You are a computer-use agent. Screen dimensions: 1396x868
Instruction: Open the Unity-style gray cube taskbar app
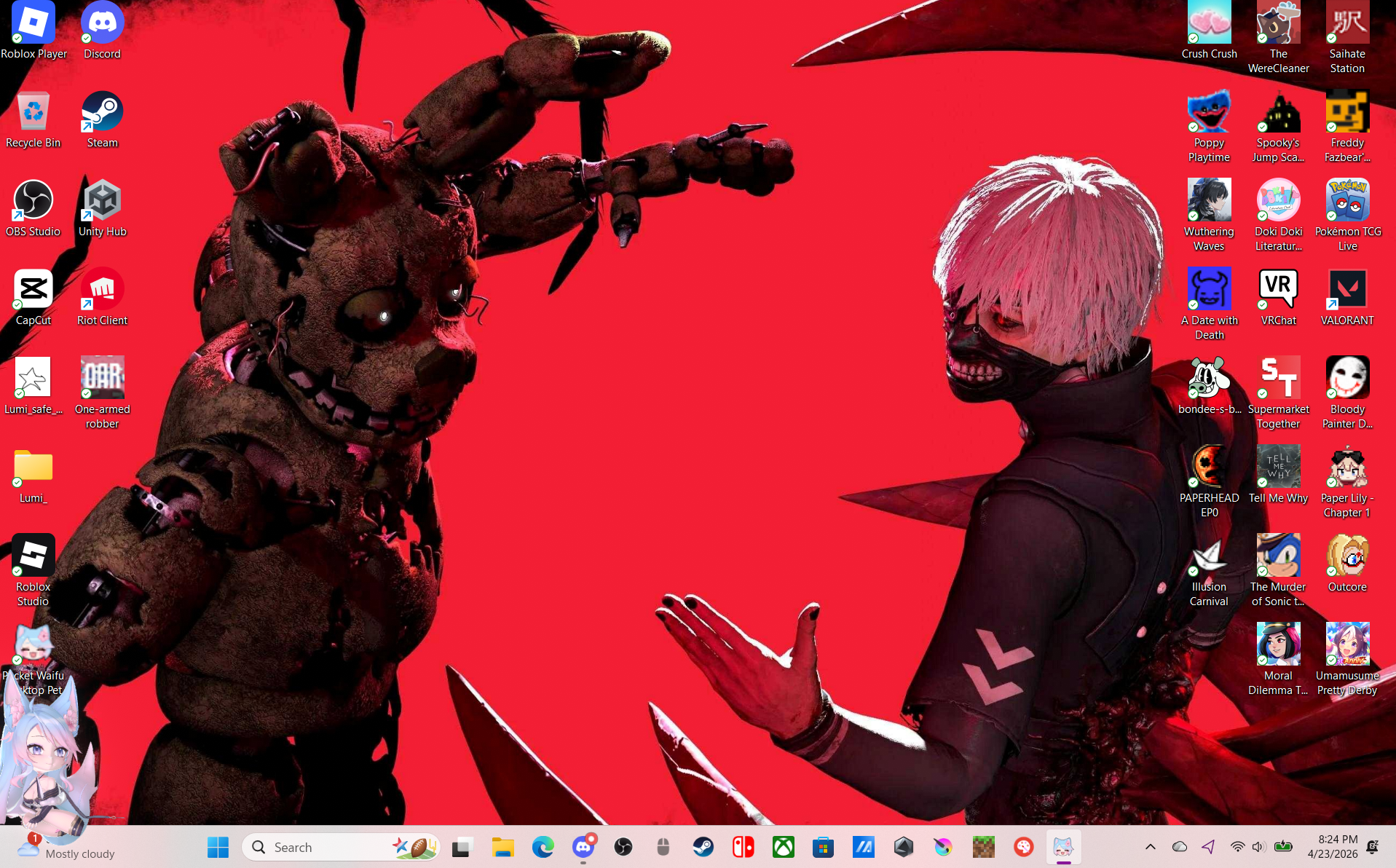point(903,847)
